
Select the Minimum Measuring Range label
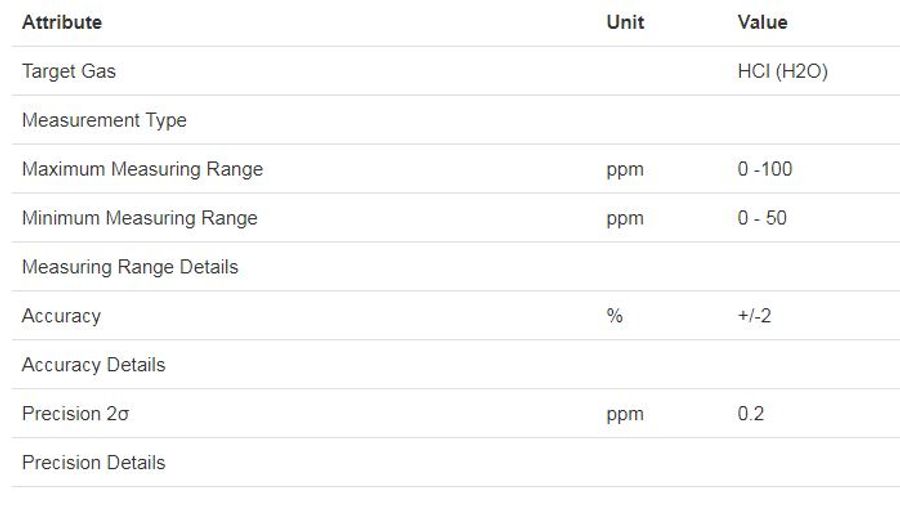139,218
